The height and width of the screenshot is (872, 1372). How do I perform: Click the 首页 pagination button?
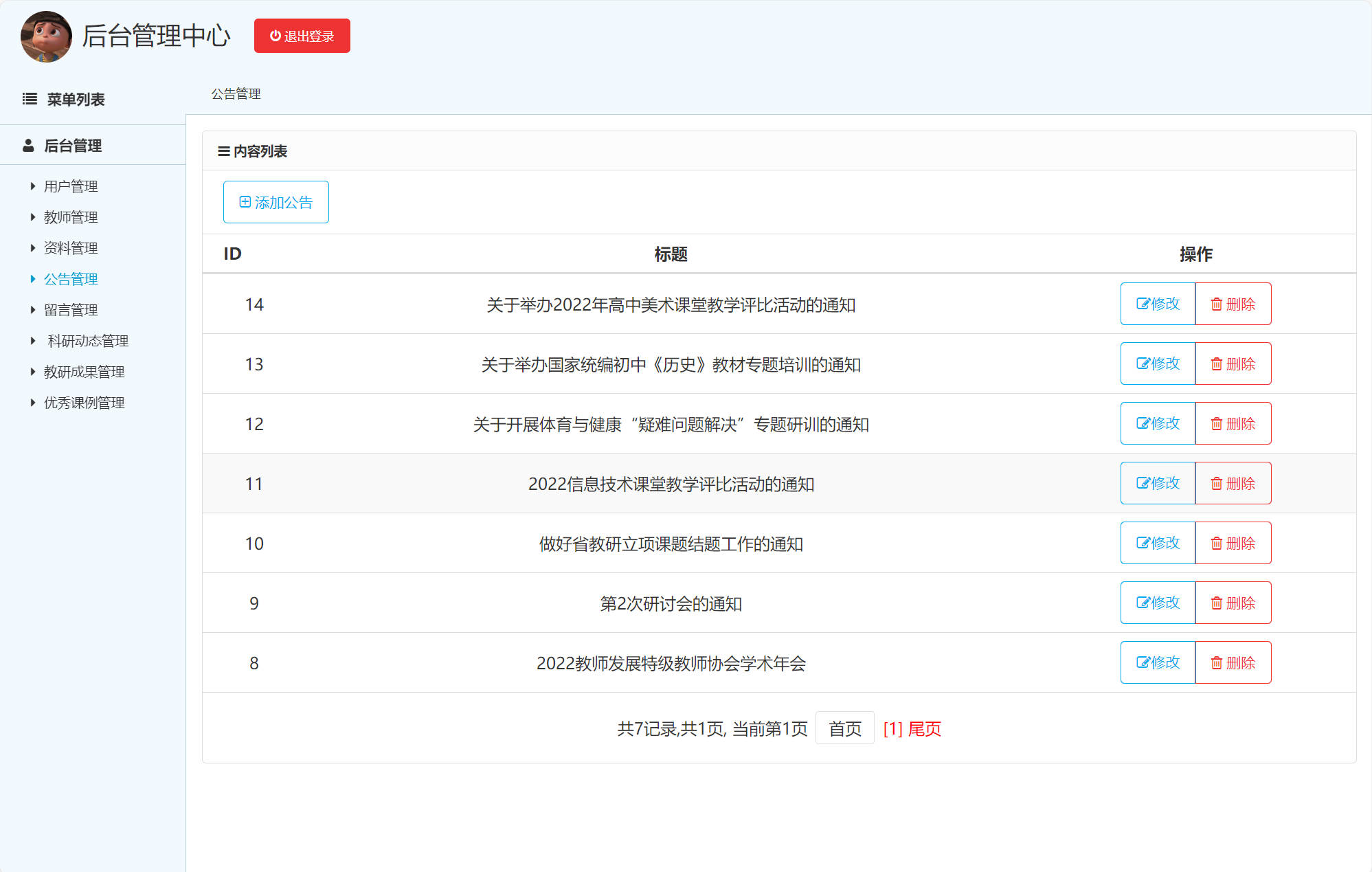844,728
